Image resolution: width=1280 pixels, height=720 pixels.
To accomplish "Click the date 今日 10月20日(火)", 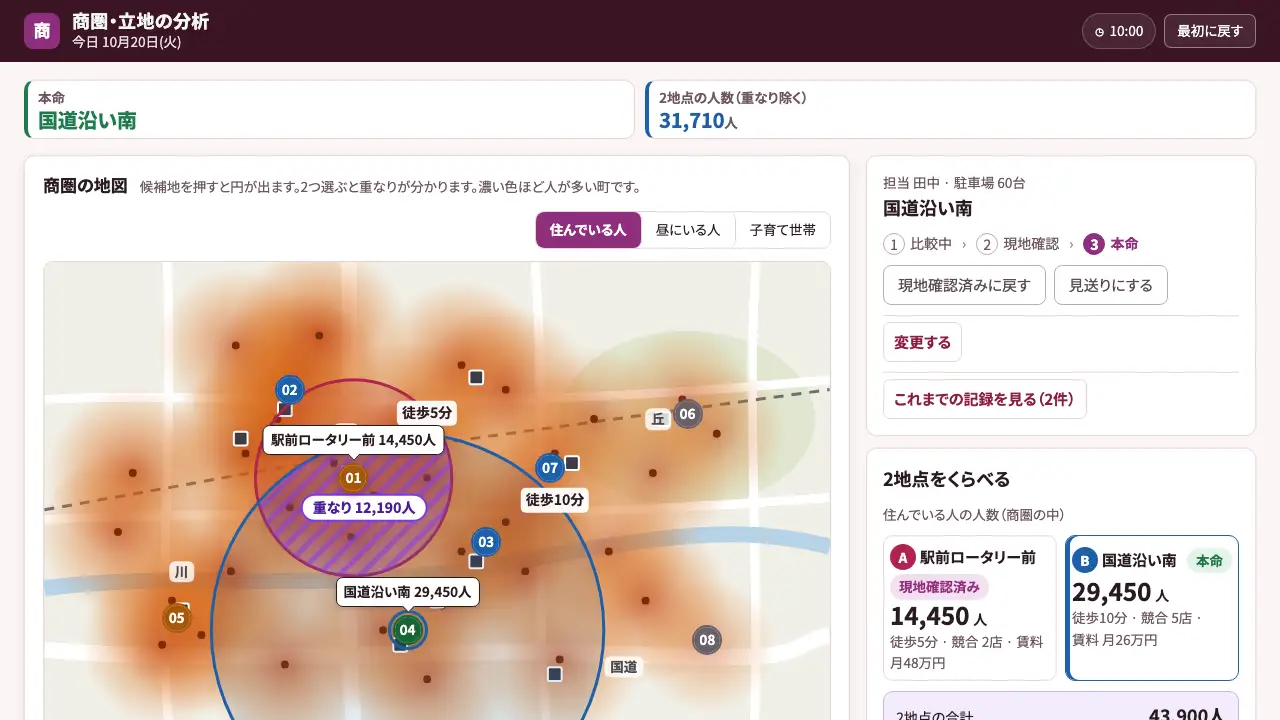I will coord(127,42).
